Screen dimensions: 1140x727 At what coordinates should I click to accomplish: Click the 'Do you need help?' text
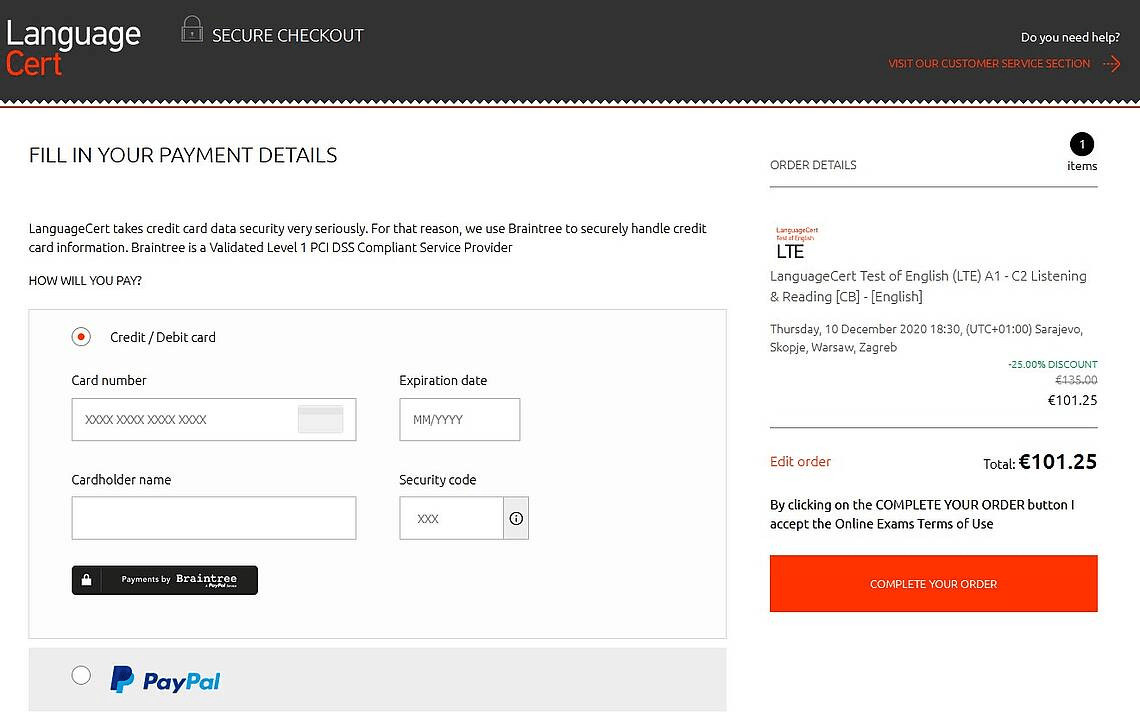(x=1070, y=37)
